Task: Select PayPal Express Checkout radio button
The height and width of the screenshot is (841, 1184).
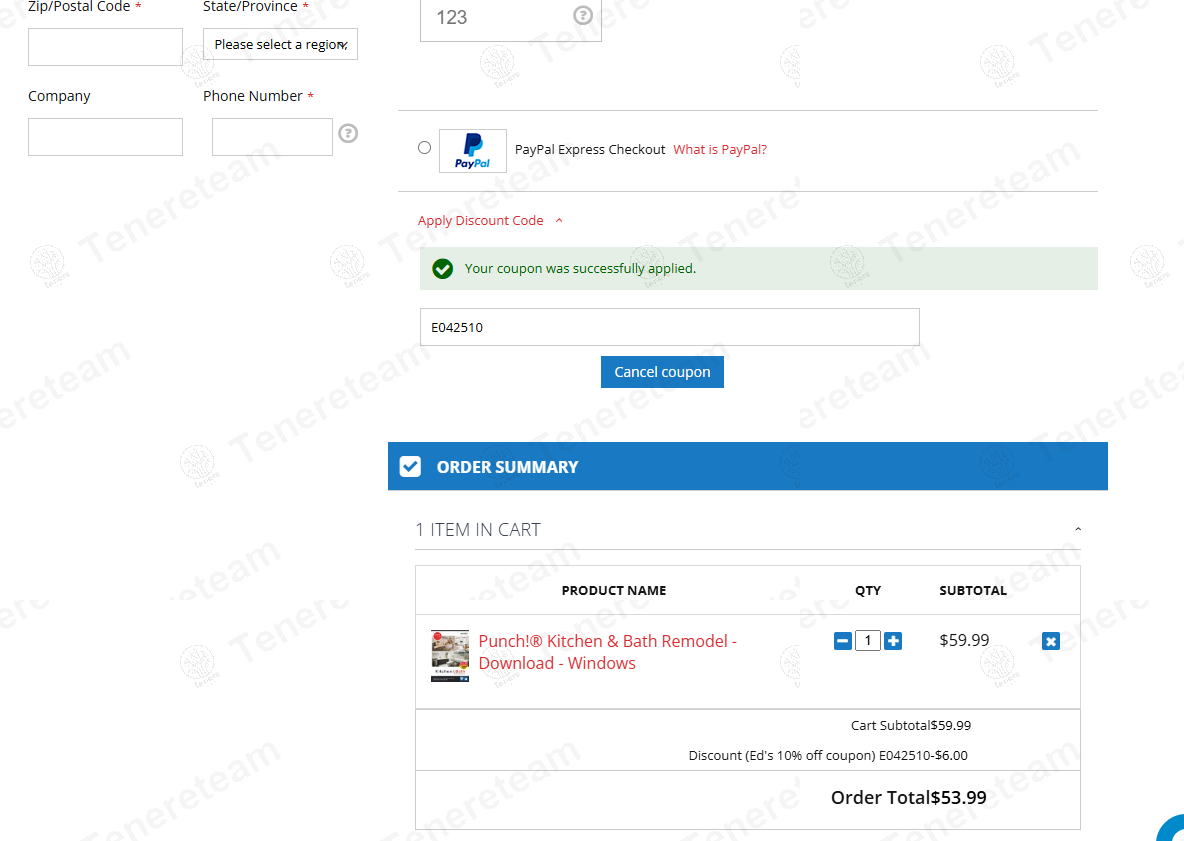Action: tap(425, 148)
